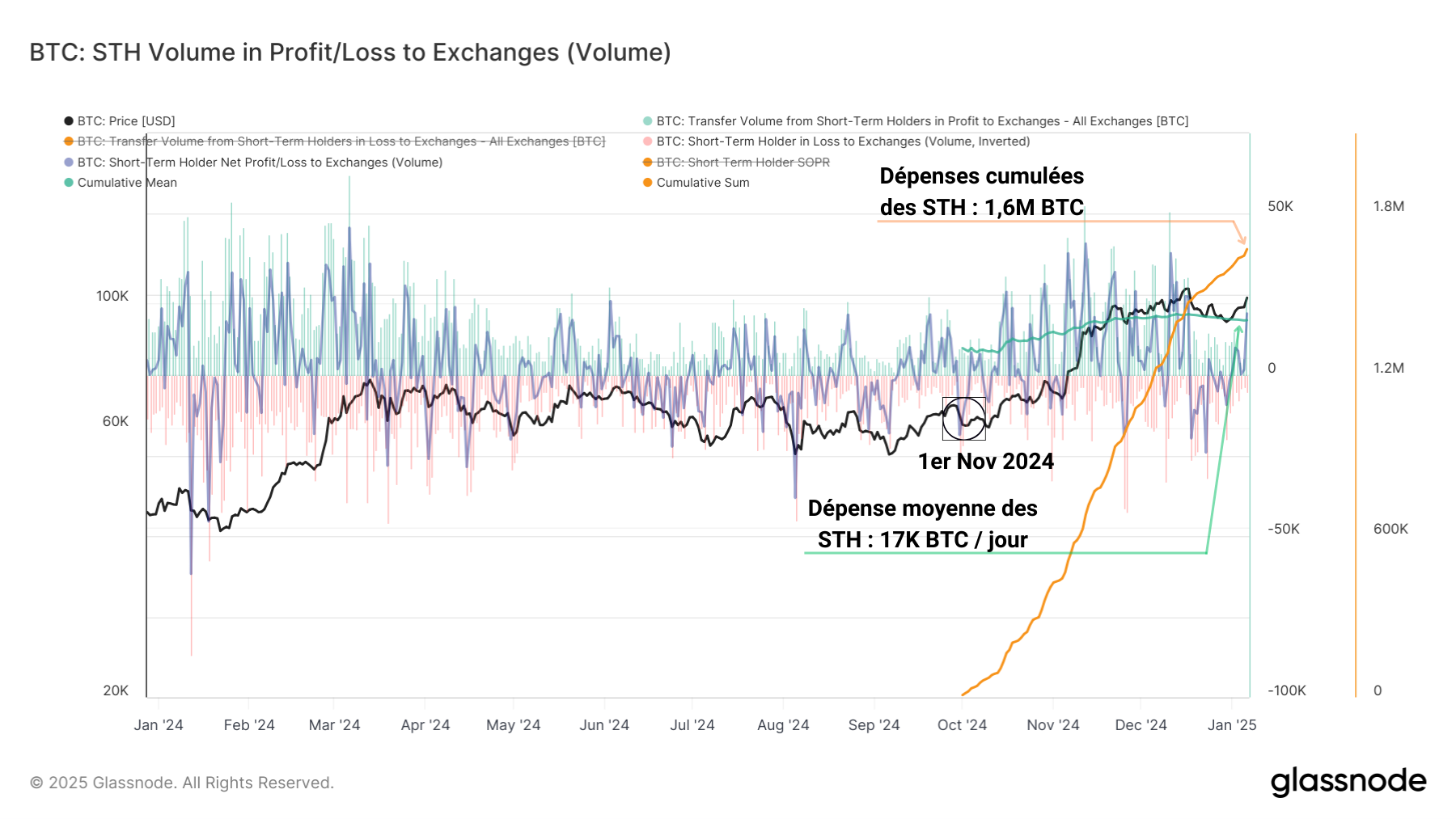Click the pink dot for STH in Loss legend
Screen dimensions: 1456x819
tap(647, 141)
